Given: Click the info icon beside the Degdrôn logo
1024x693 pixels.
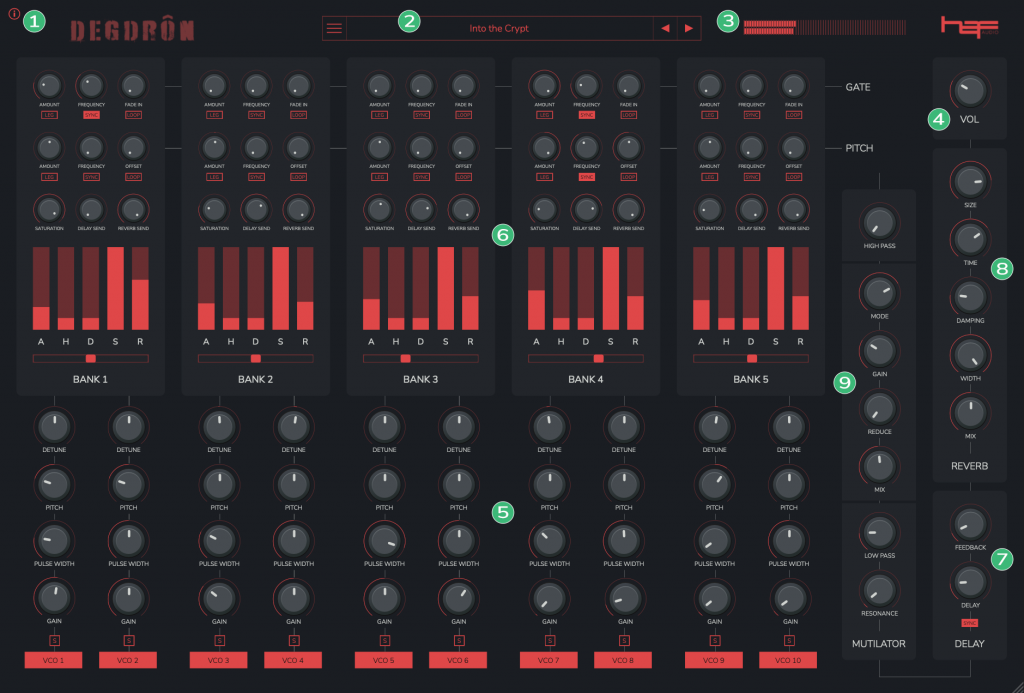Looking at the screenshot, I should point(14,14).
